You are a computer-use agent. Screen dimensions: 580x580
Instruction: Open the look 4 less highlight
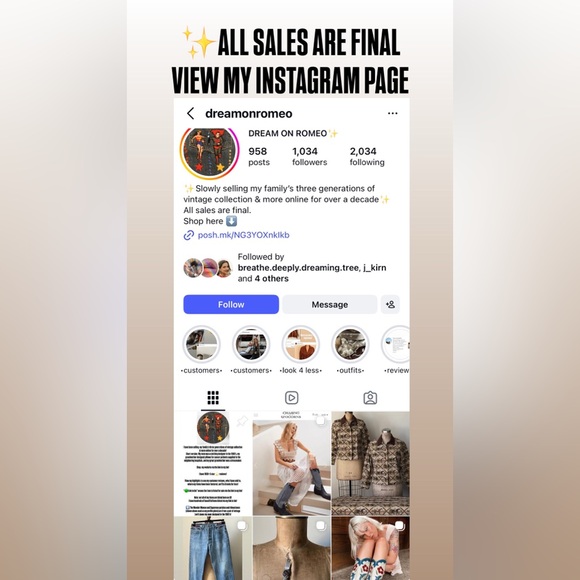coord(301,344)
